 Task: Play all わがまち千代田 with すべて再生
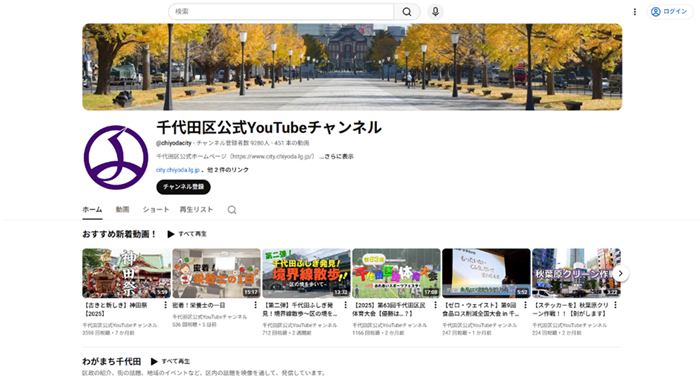click(171, 361)
